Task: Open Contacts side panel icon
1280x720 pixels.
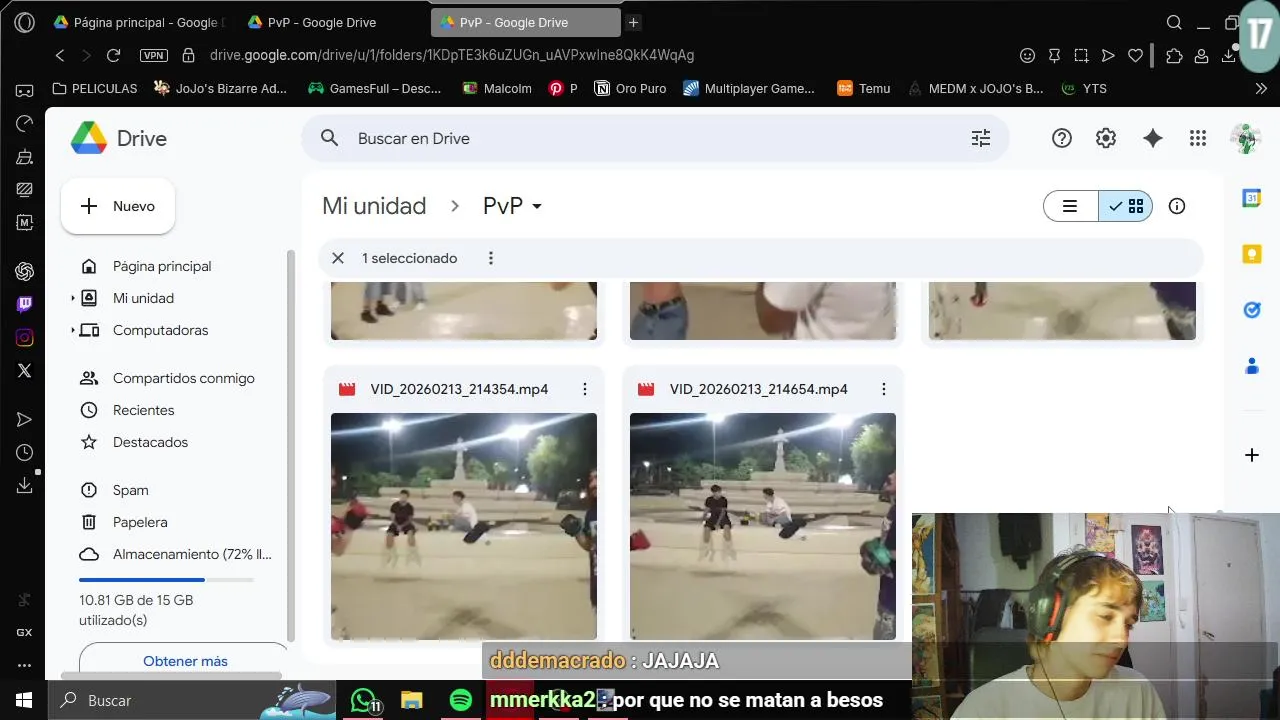Action: pyautogui.click(x=1251, y=366)
